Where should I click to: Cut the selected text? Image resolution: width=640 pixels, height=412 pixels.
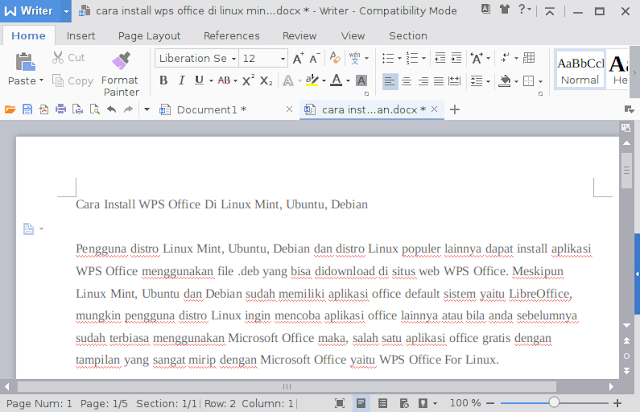point(68,58)
